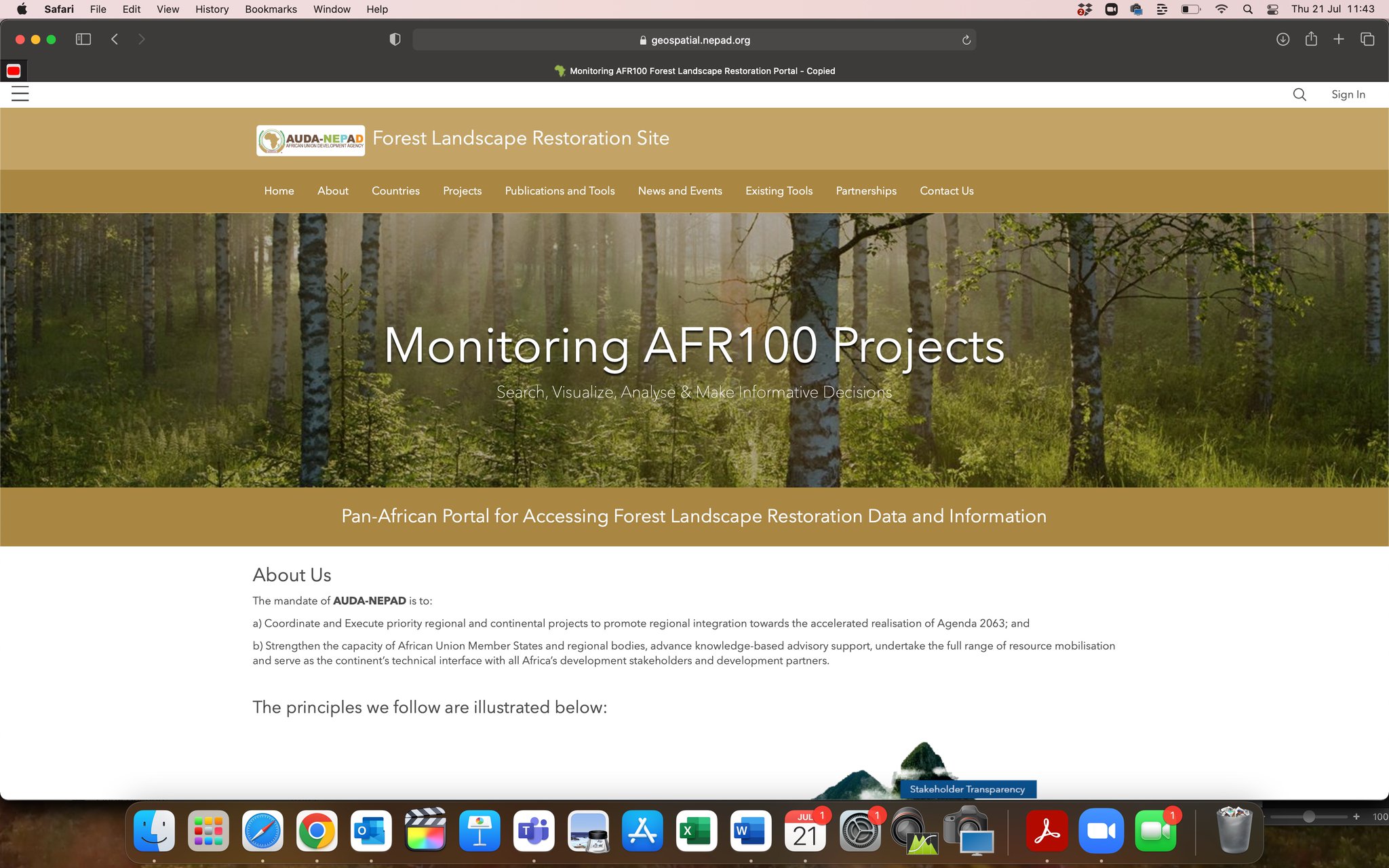Image resolution: width=1389 pixels, height=868 pixels.
Task: Open the Bookmarks menu
Action: pos(270,9)
